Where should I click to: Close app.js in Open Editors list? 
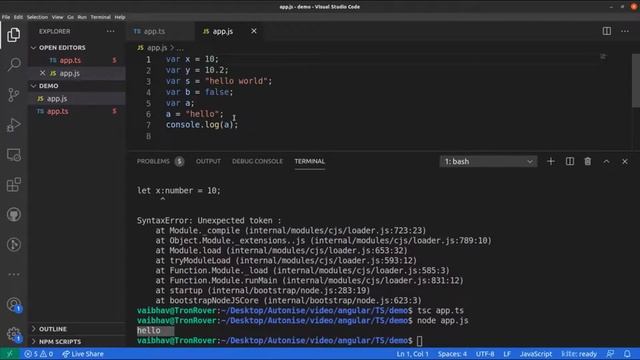point(42,73)
